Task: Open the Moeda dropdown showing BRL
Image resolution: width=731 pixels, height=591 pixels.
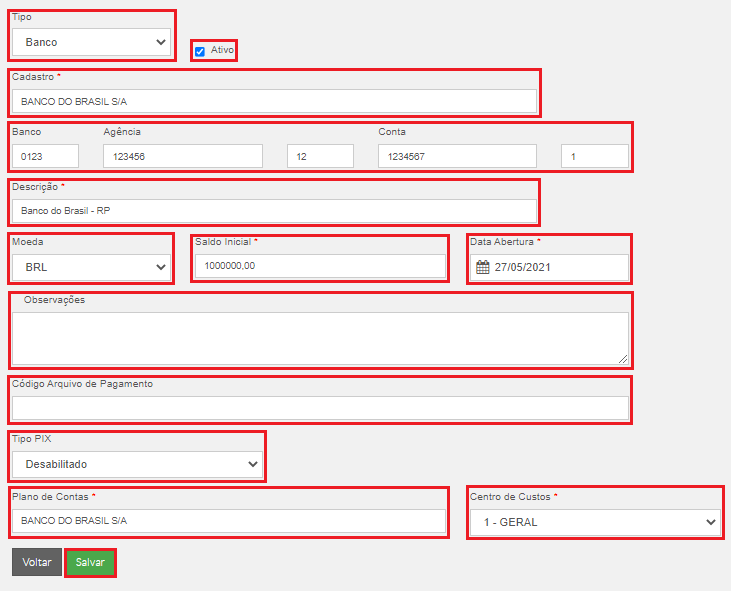Action: [x=91, y=268]
